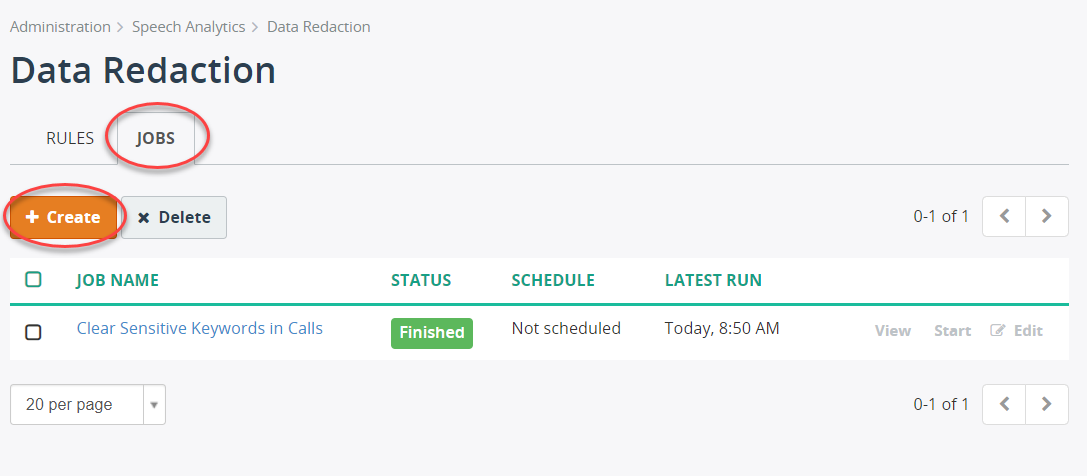Expand the per page dropdown arrow
1087x476 pixels.
[x=154, y=404]
